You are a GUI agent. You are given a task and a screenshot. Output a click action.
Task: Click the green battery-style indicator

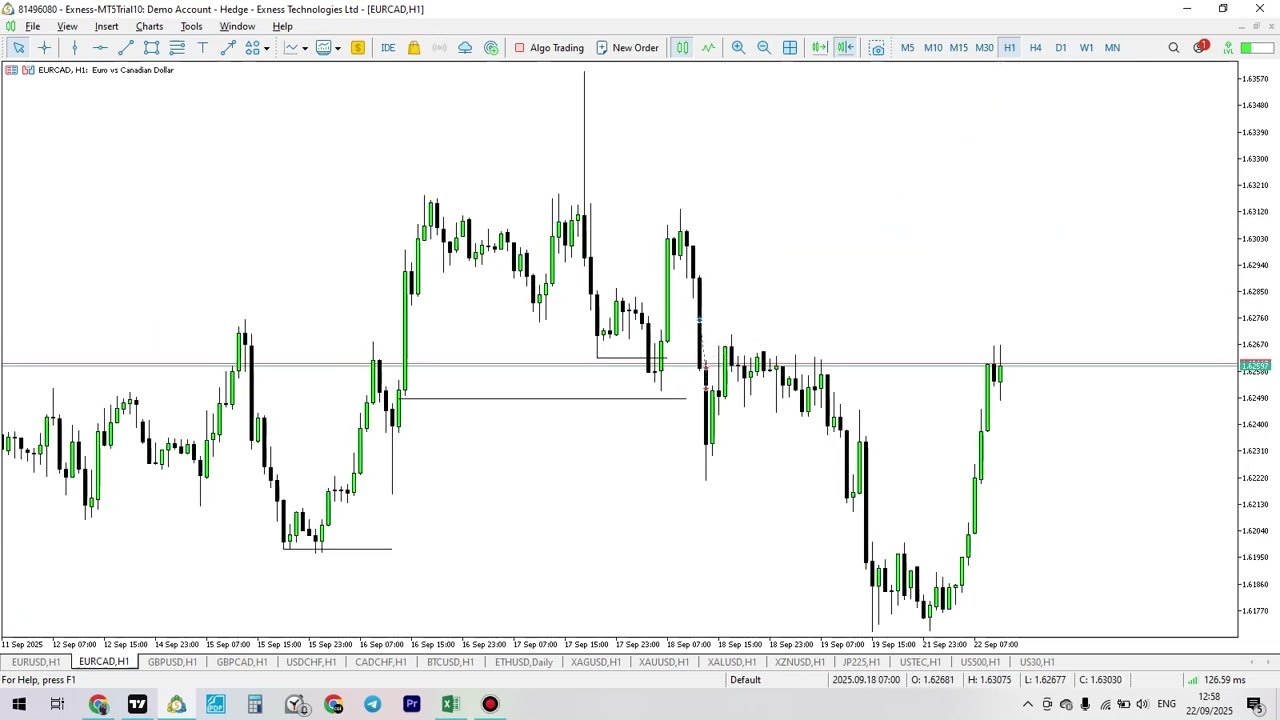point(1258,48)
